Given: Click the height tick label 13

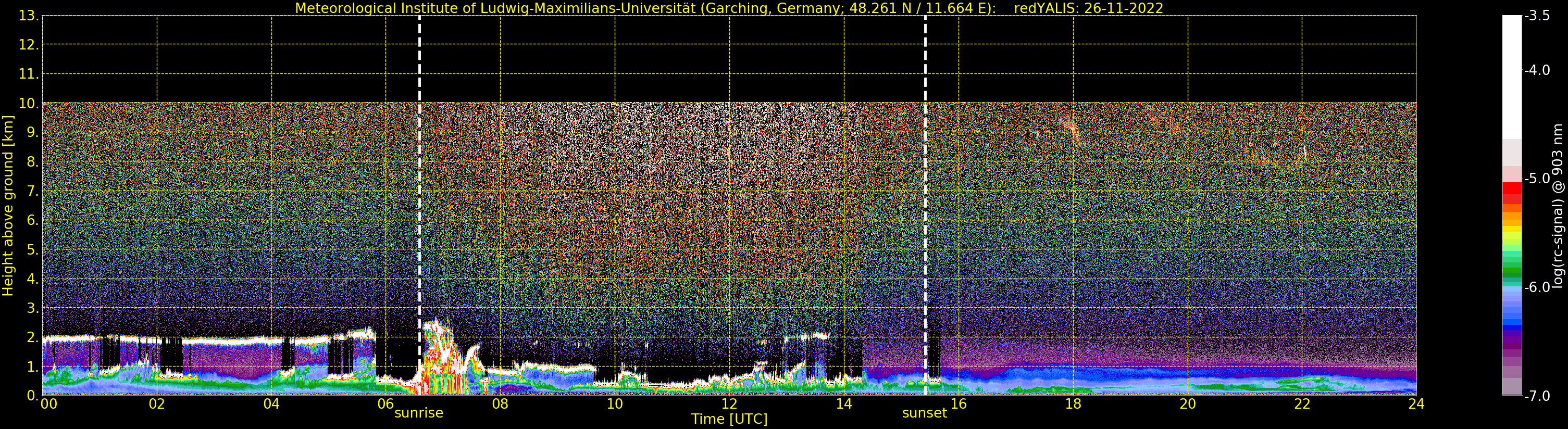Looking at the screenshot, I should (28, 16).
